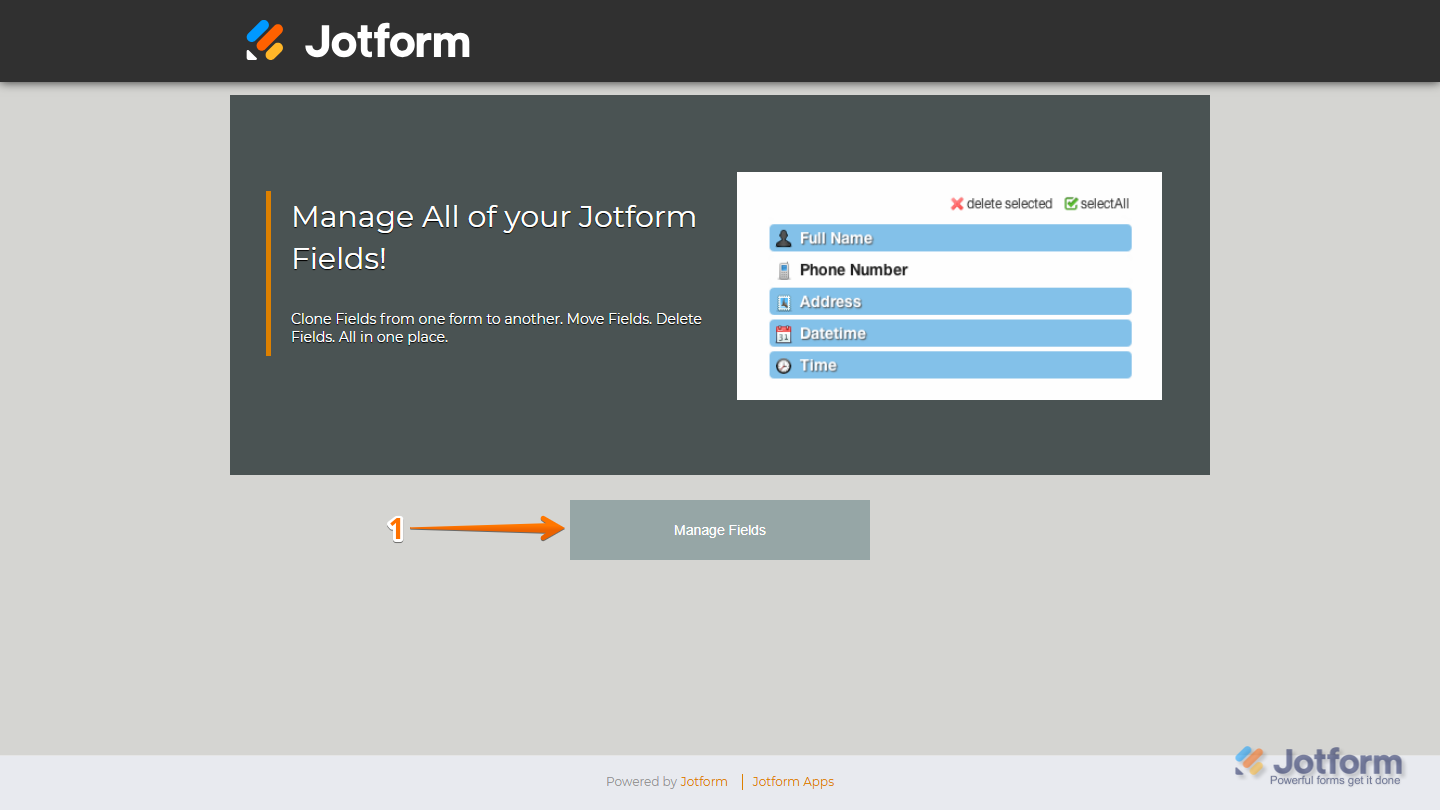Click the 'selectAll' text

[1105, 204]
